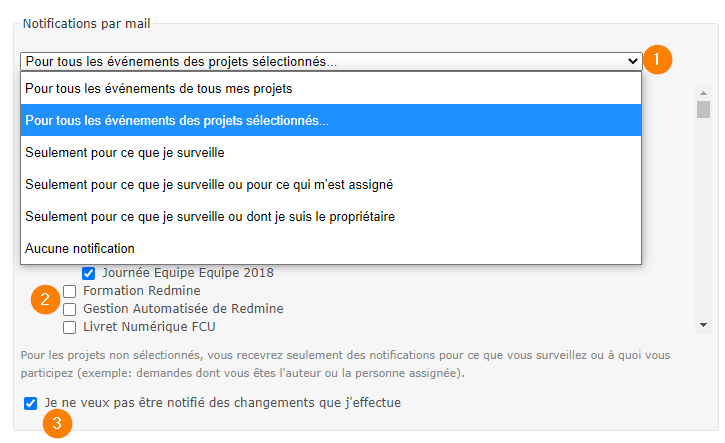Click the project list scrollbar thumb
Image resolution: width=725 pixels, height=443 pixels.
click(x=703, y=109)
